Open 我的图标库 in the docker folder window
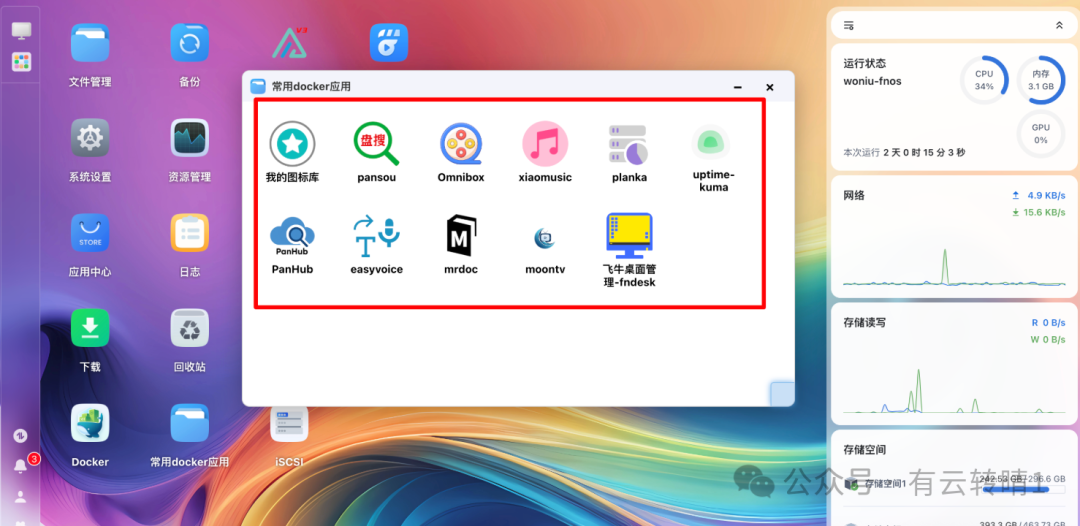This screenshot has height=526, width=1080. pos(292,144)
